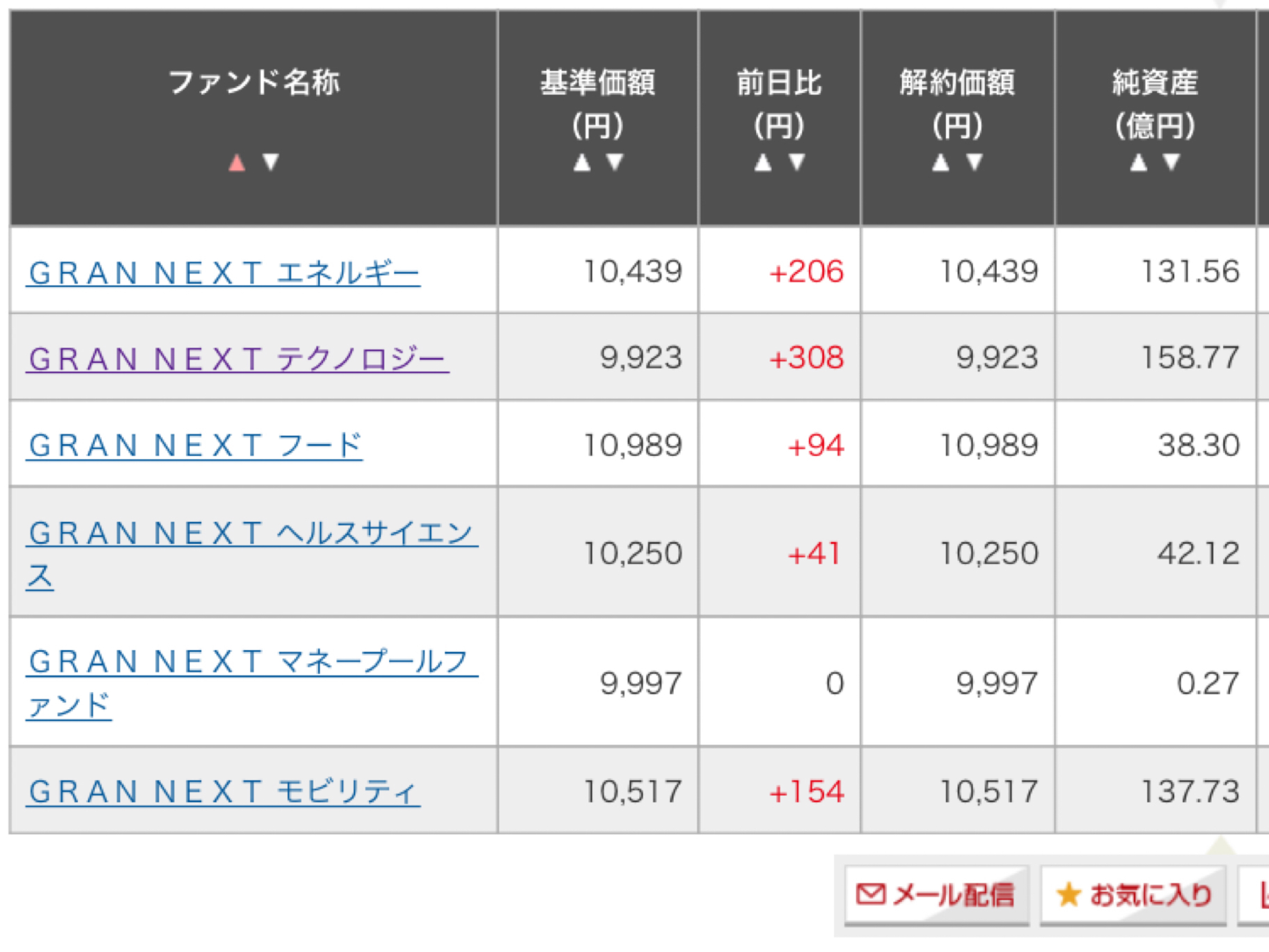This screenshot has height=952, width=1269.
Task: Sort 純資産 column descending
Action: point(1172,163)
